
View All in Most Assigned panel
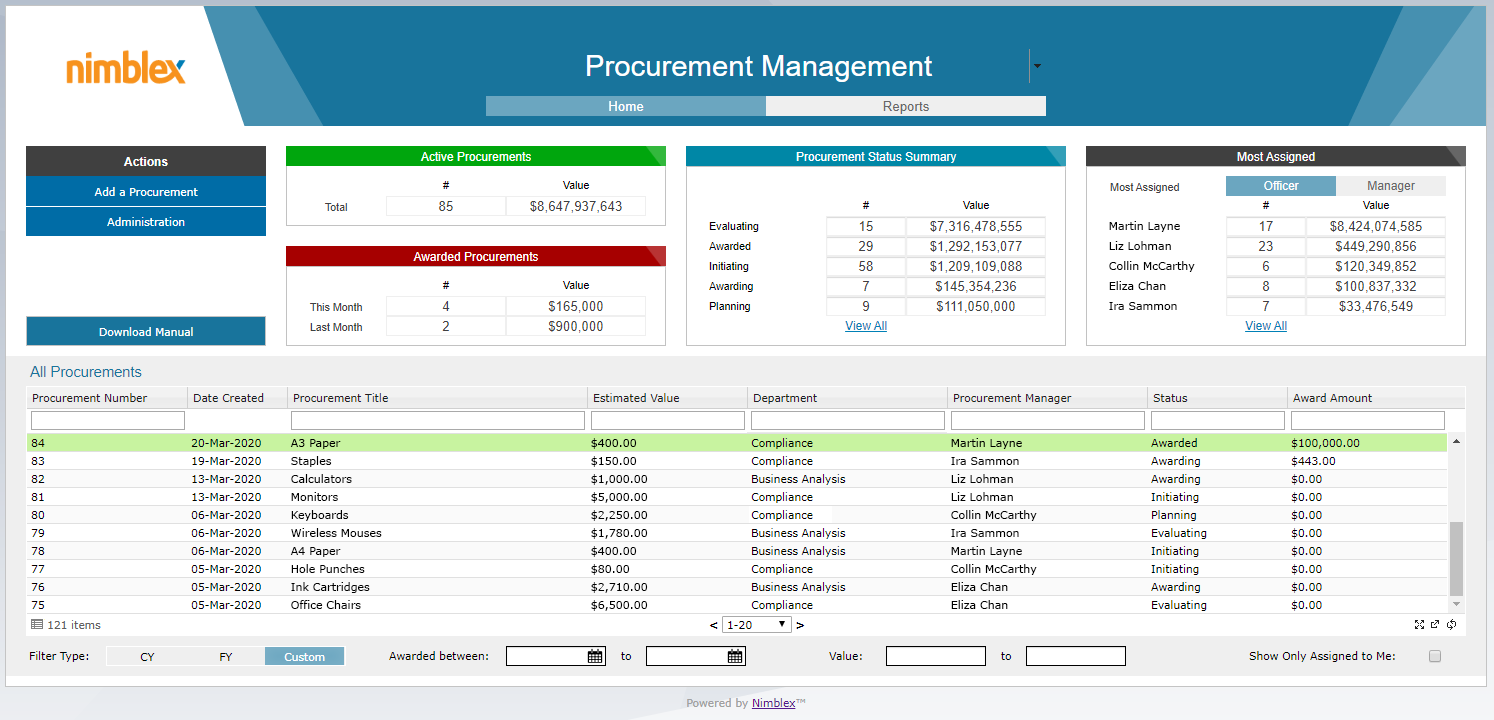(x=1266, y=326)
